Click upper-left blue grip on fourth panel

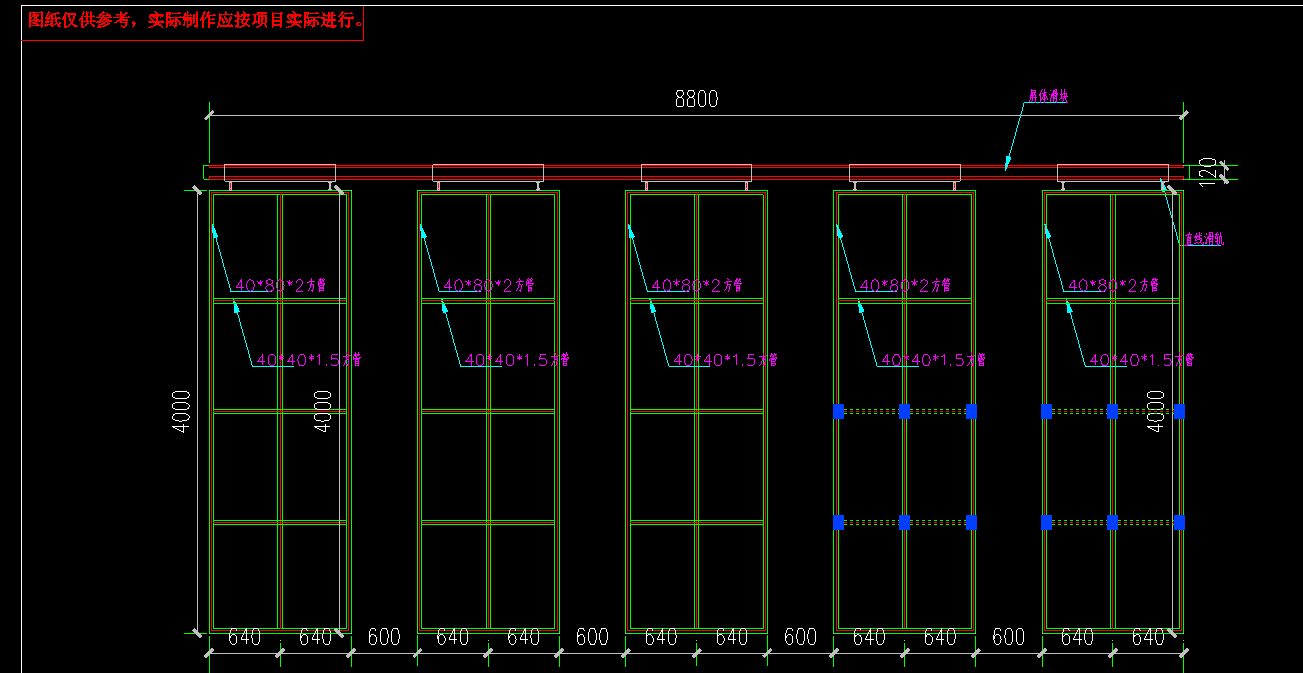tap(839, 411)
